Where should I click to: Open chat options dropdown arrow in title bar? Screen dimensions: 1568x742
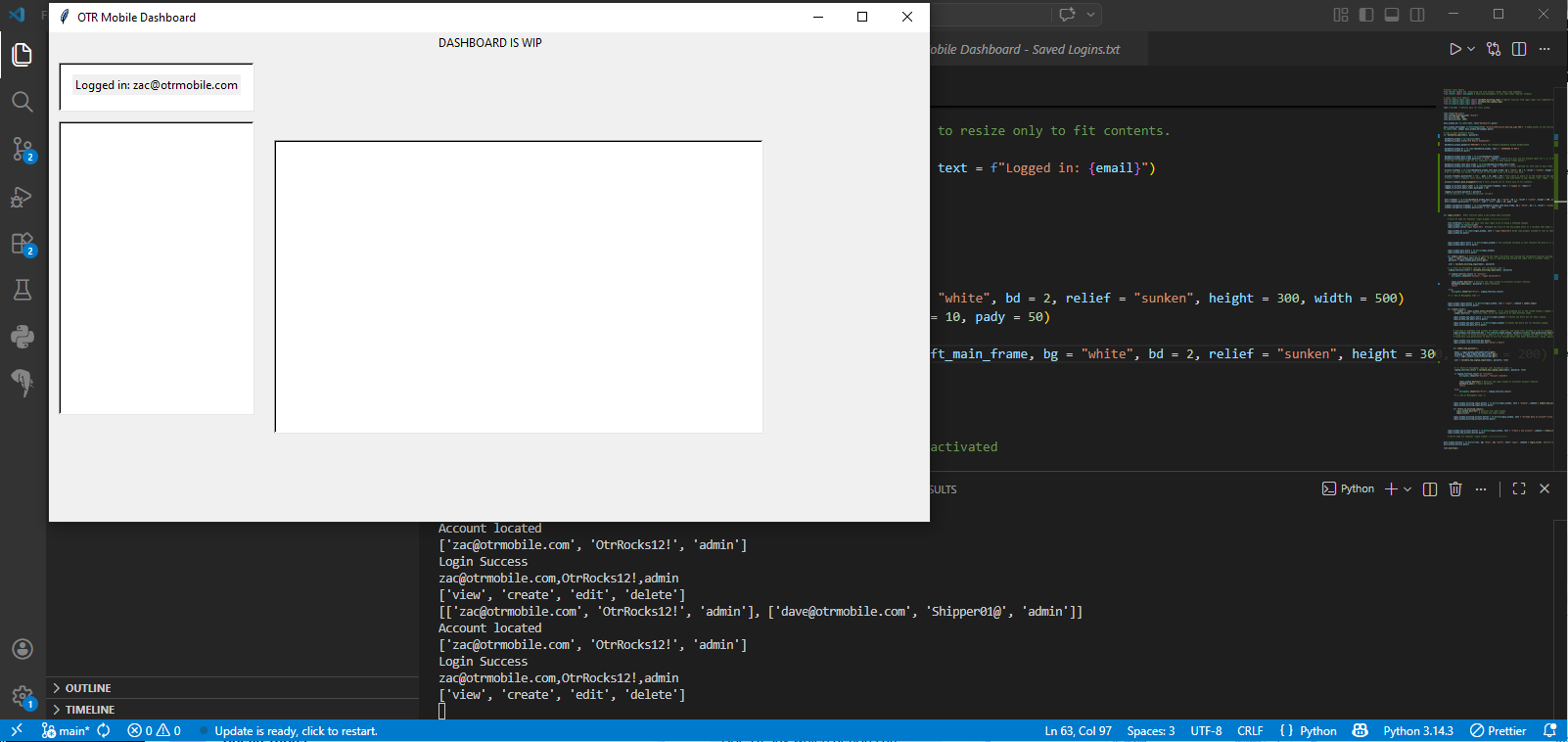tap(1091, 15)
